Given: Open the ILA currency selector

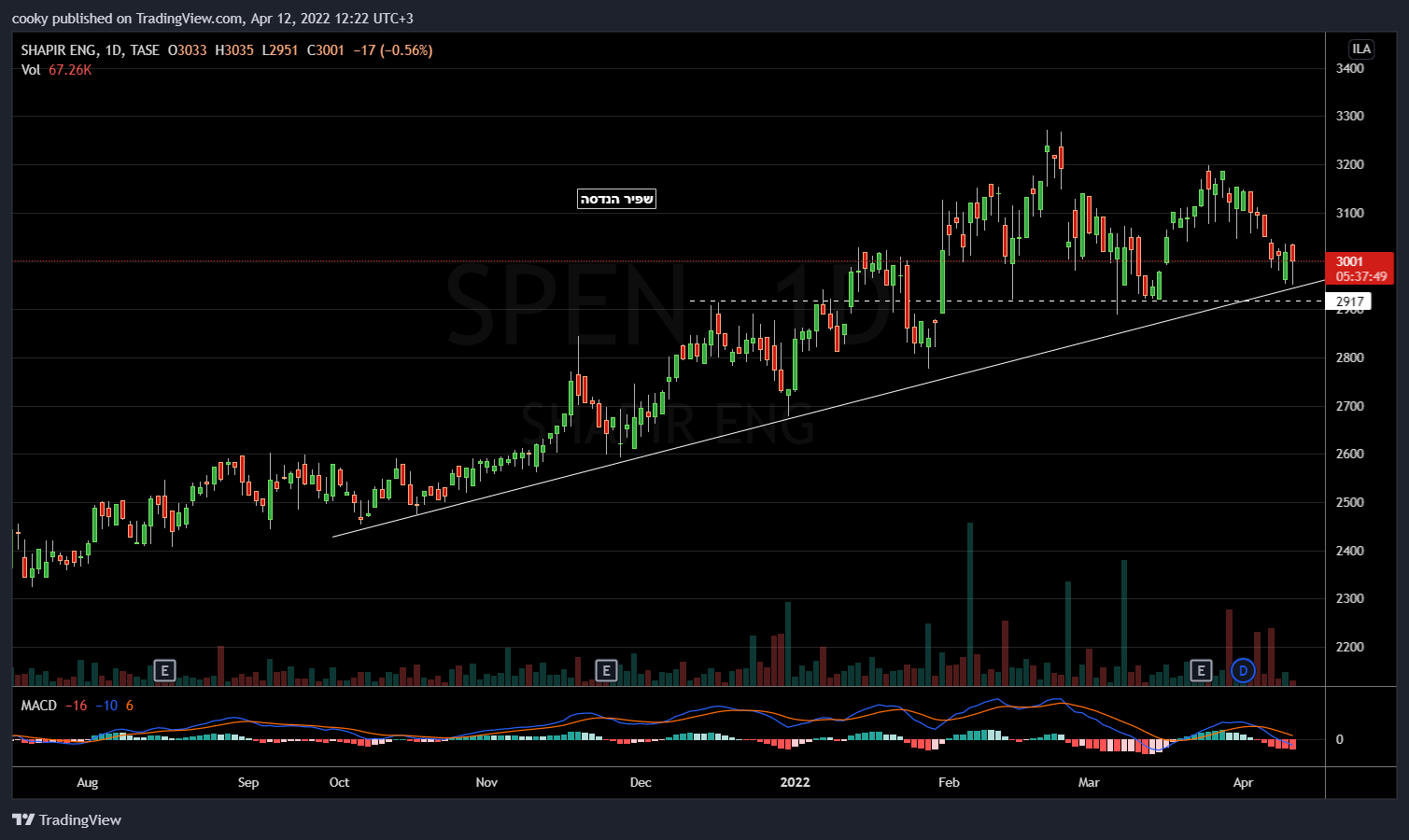Looking at the screenshot, I should 1361,49.
